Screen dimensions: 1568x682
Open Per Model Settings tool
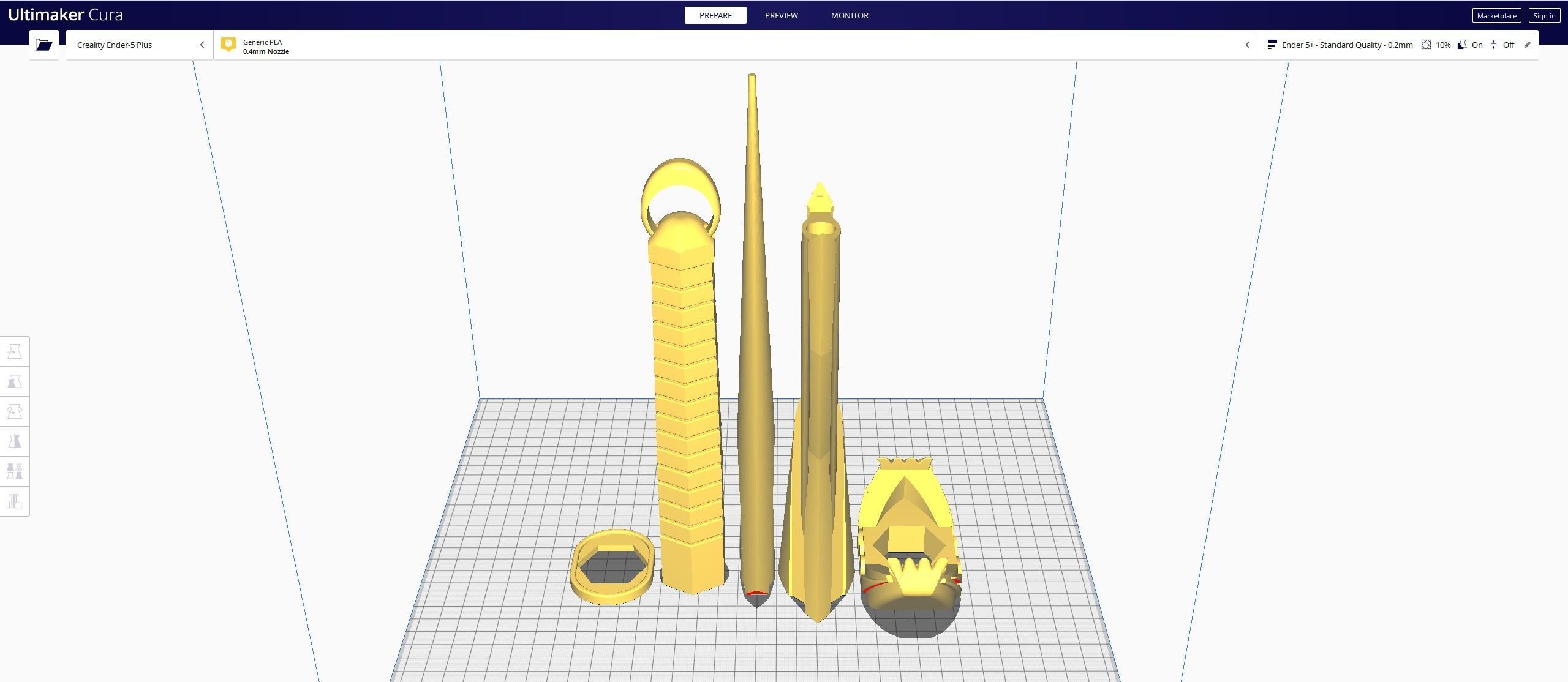(x=15, y=471)
